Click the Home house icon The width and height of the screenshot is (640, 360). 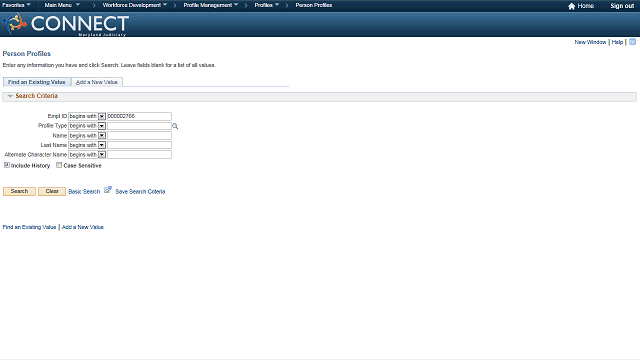click(x=571, y=6)
